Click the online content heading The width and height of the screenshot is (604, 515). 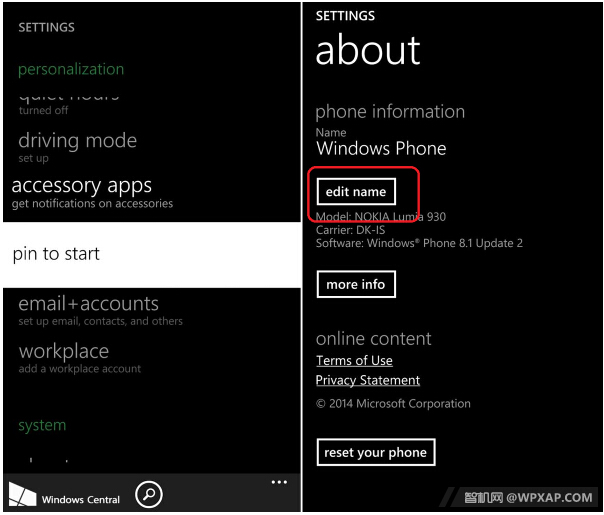click(373, 339)
